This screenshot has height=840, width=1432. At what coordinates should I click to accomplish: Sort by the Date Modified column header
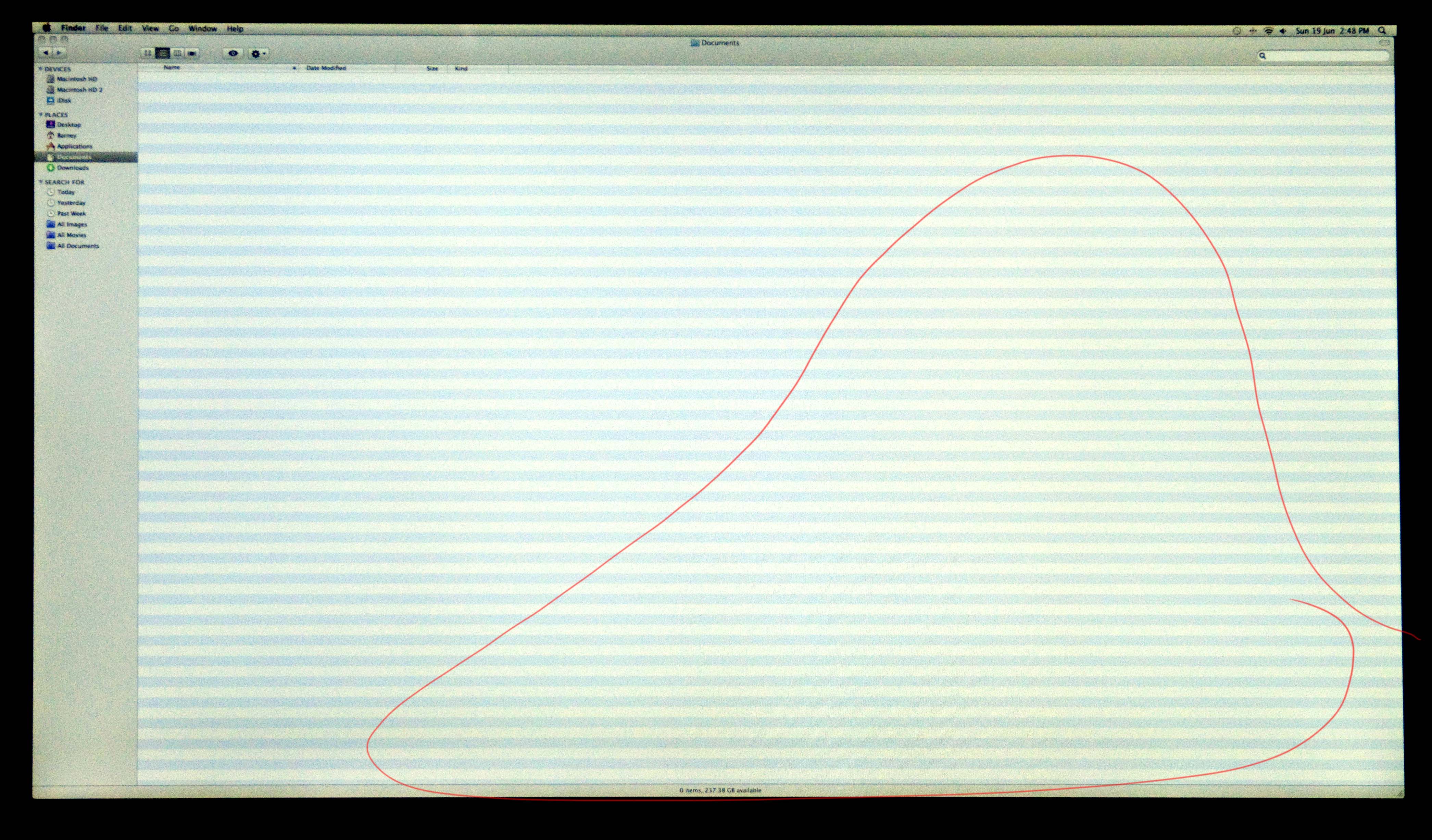pyautogui.click(x=347, y=68)
